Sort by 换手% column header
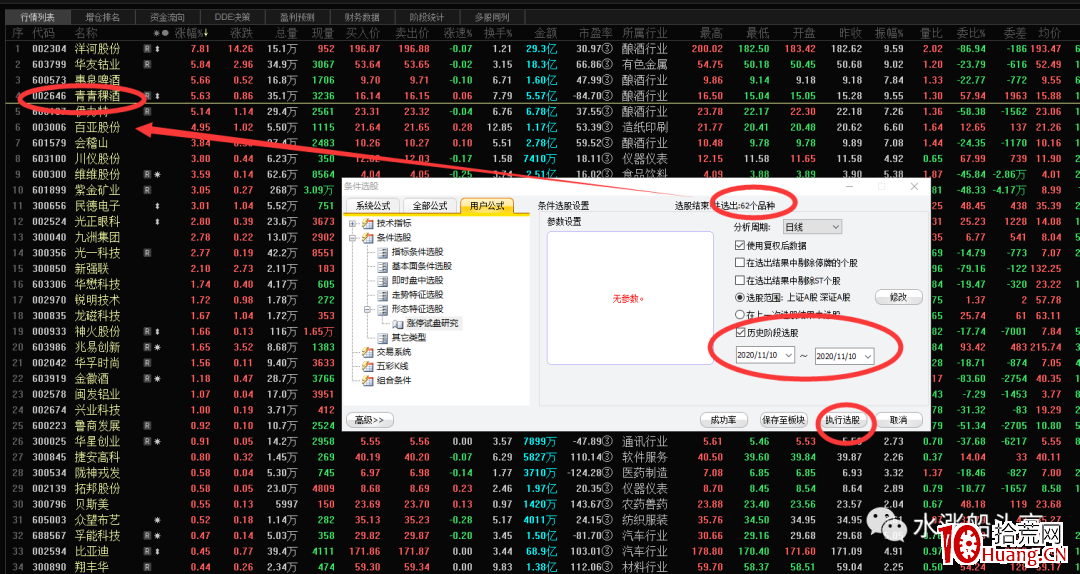 click(498, 32)
